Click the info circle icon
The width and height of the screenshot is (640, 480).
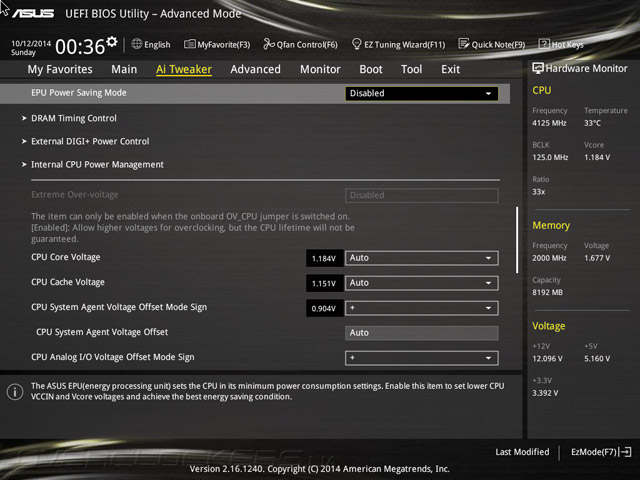[x=15, y=392]
